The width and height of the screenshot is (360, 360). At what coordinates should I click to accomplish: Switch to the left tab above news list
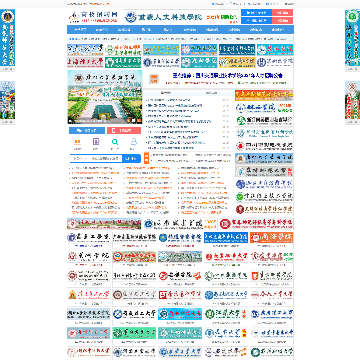[166, 93]
